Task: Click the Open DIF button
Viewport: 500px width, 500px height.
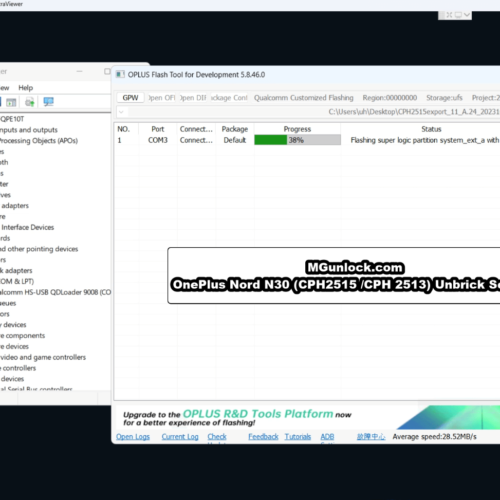Action: point(193,98)
